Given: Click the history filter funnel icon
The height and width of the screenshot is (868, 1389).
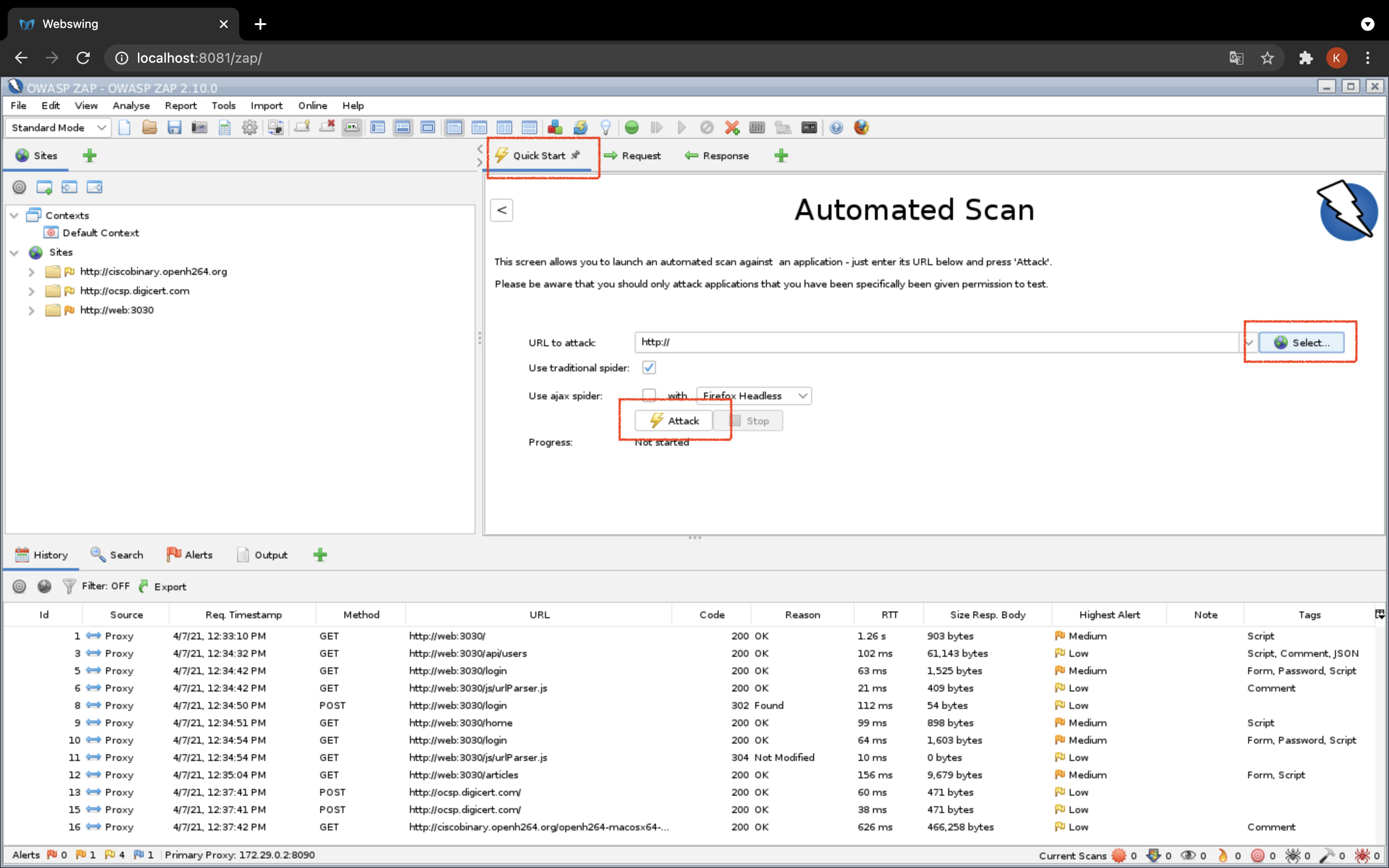Looking at the screenshot, I should click(69, 586).
